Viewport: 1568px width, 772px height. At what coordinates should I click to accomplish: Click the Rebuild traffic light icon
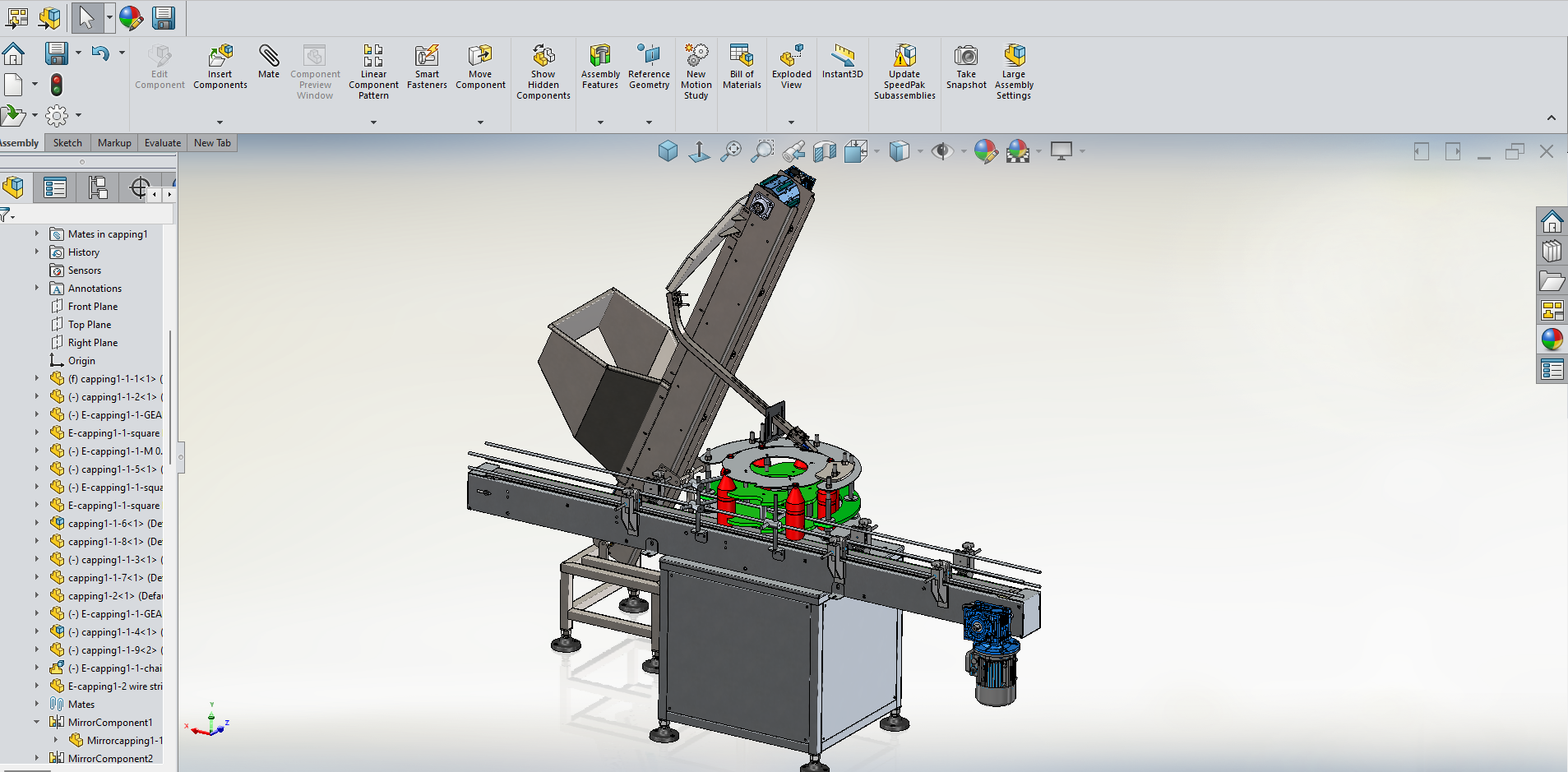(x=57, y=85)
